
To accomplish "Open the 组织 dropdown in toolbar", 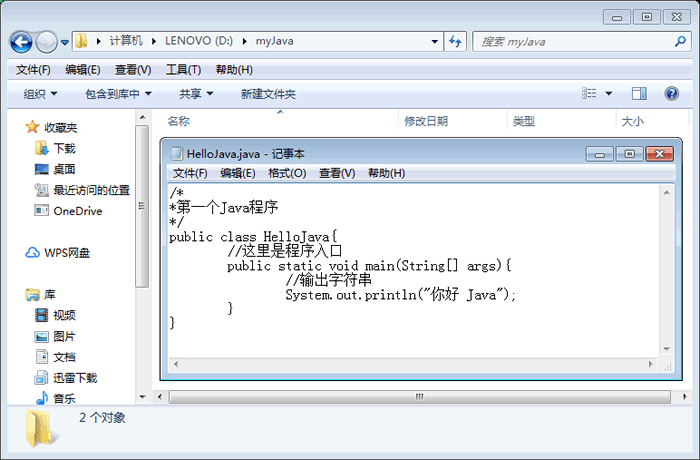I will [40, 94].
